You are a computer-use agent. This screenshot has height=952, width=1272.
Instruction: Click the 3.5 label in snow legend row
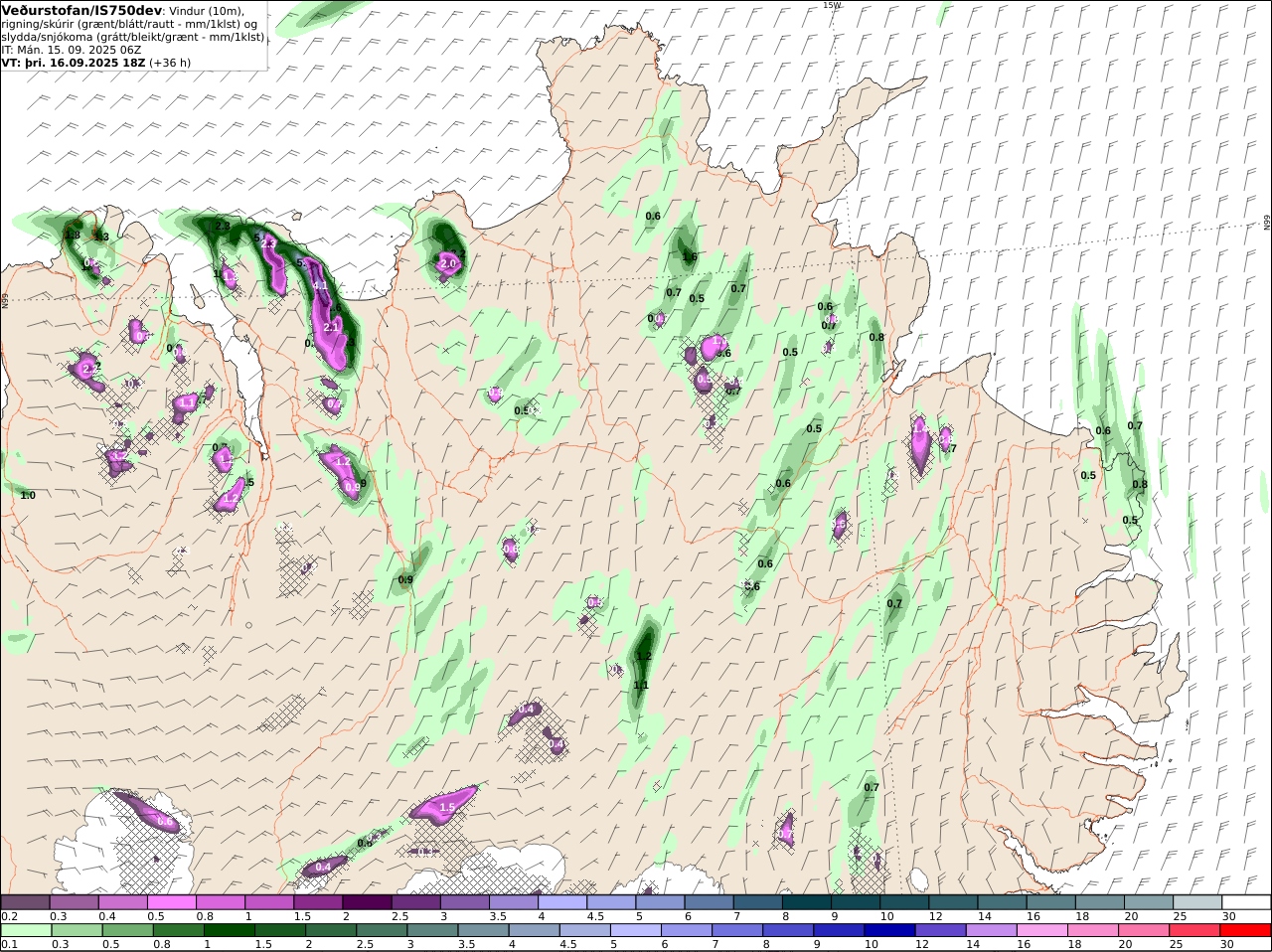(x=497, y=916)
